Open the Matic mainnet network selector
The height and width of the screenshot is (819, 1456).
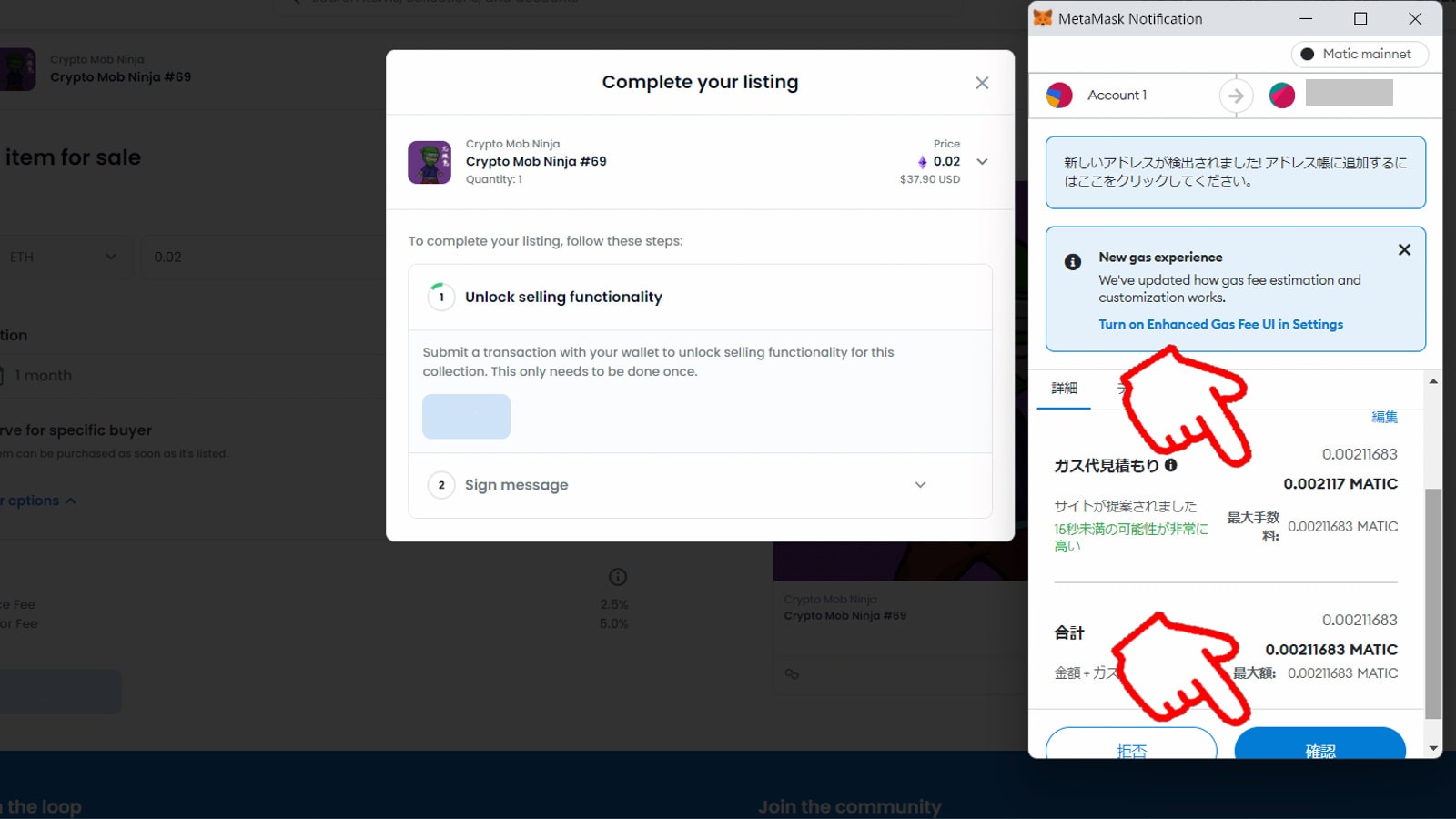pyautogui.click(x=1360, y=54)
